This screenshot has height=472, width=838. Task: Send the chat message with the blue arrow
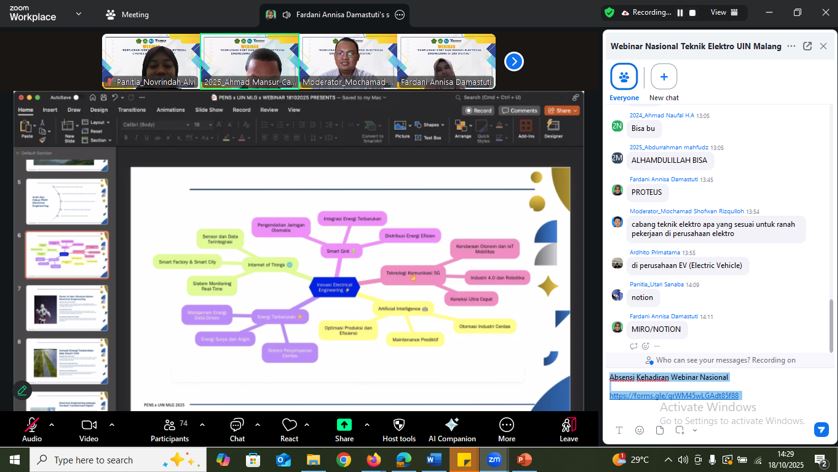[x=821, y=430]
